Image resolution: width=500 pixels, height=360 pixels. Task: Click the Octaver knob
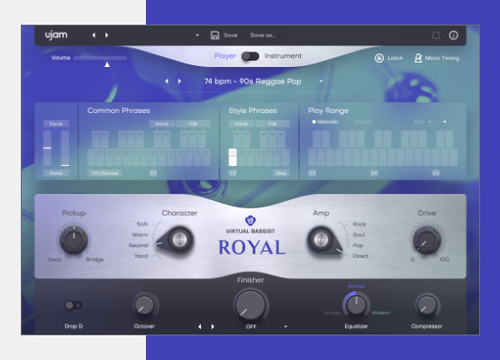tap(144, 305)
